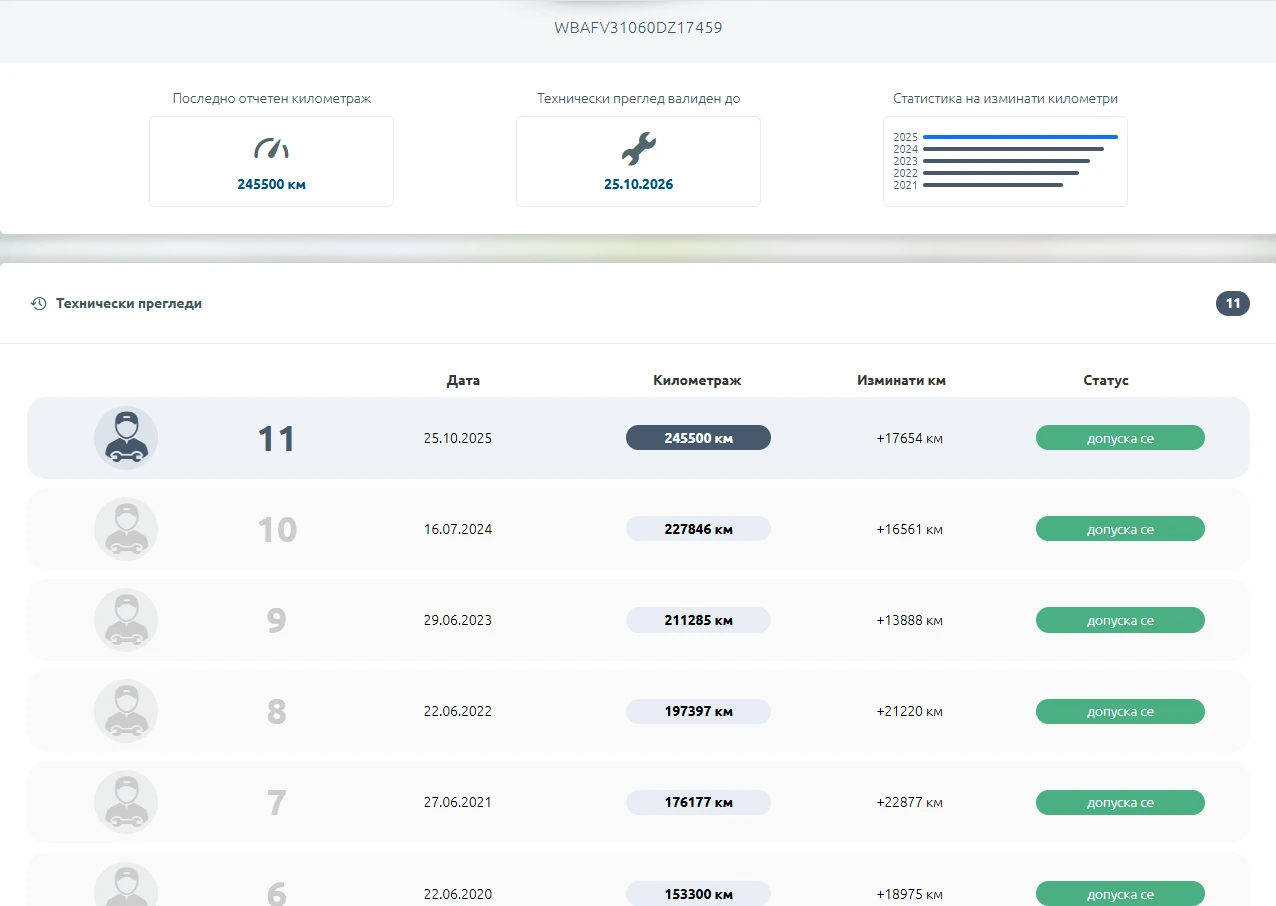Click the 2025 blue bar in mileage statistics
This screenshot has width=1276, height=906.
point(1020,137)
